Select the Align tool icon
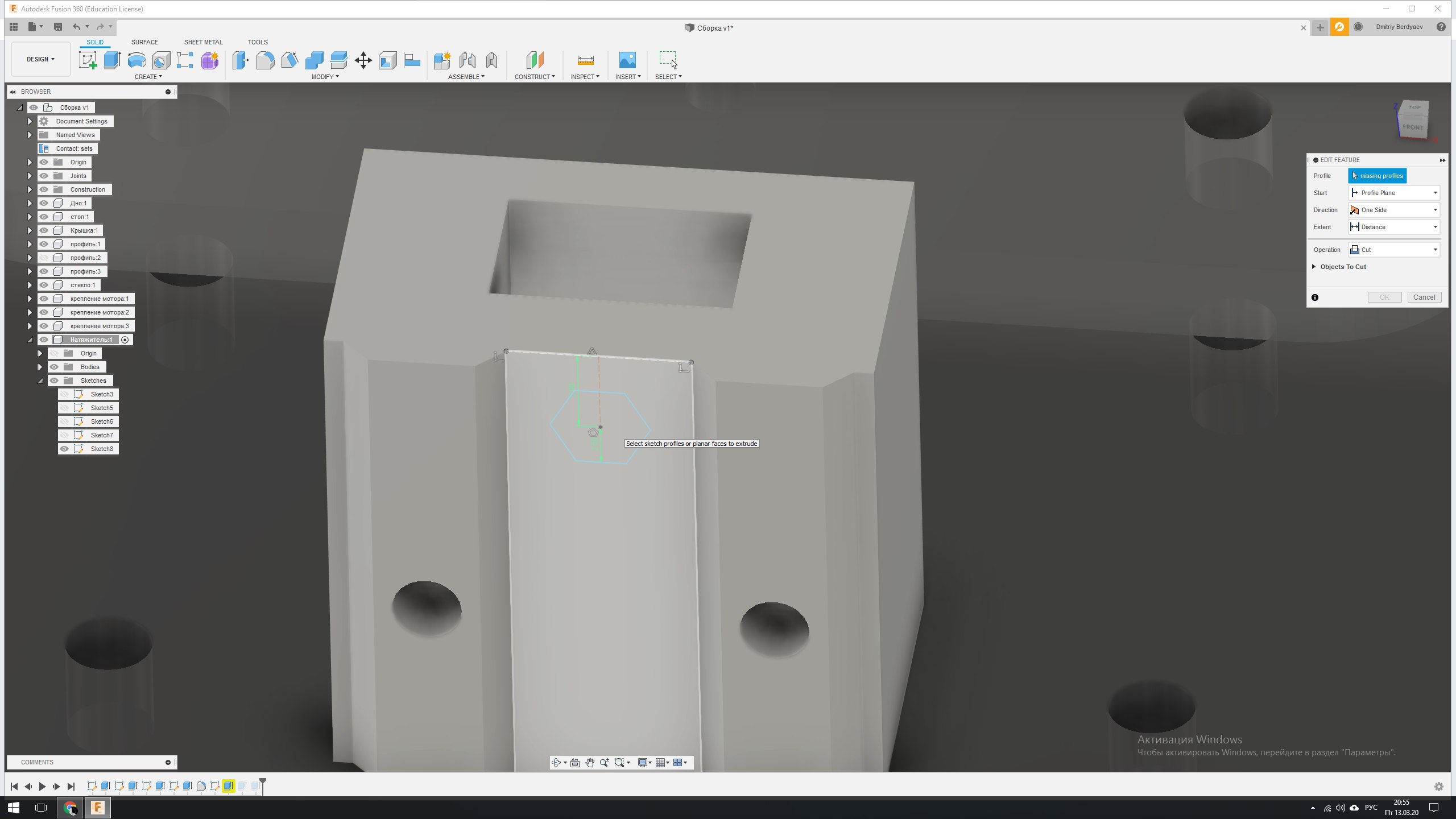1456x819 pixels. 412,60
